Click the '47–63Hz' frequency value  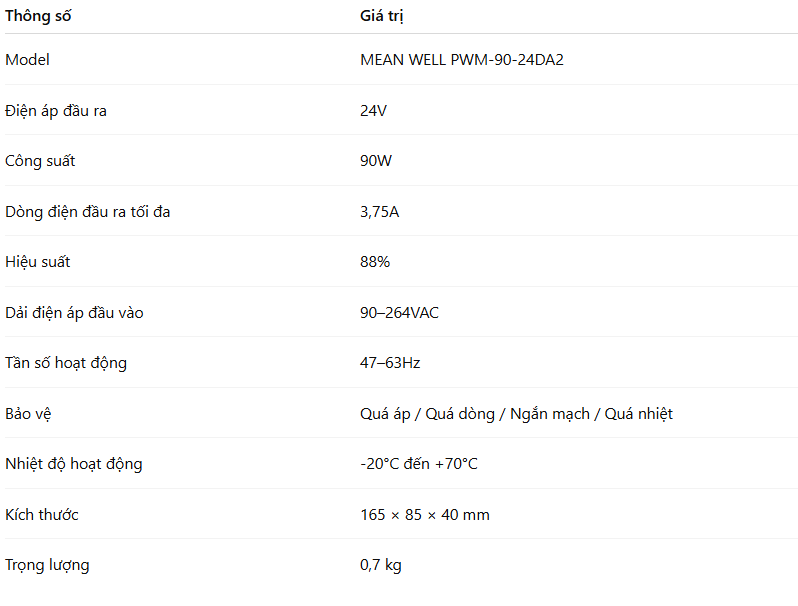tap(390, 363)
